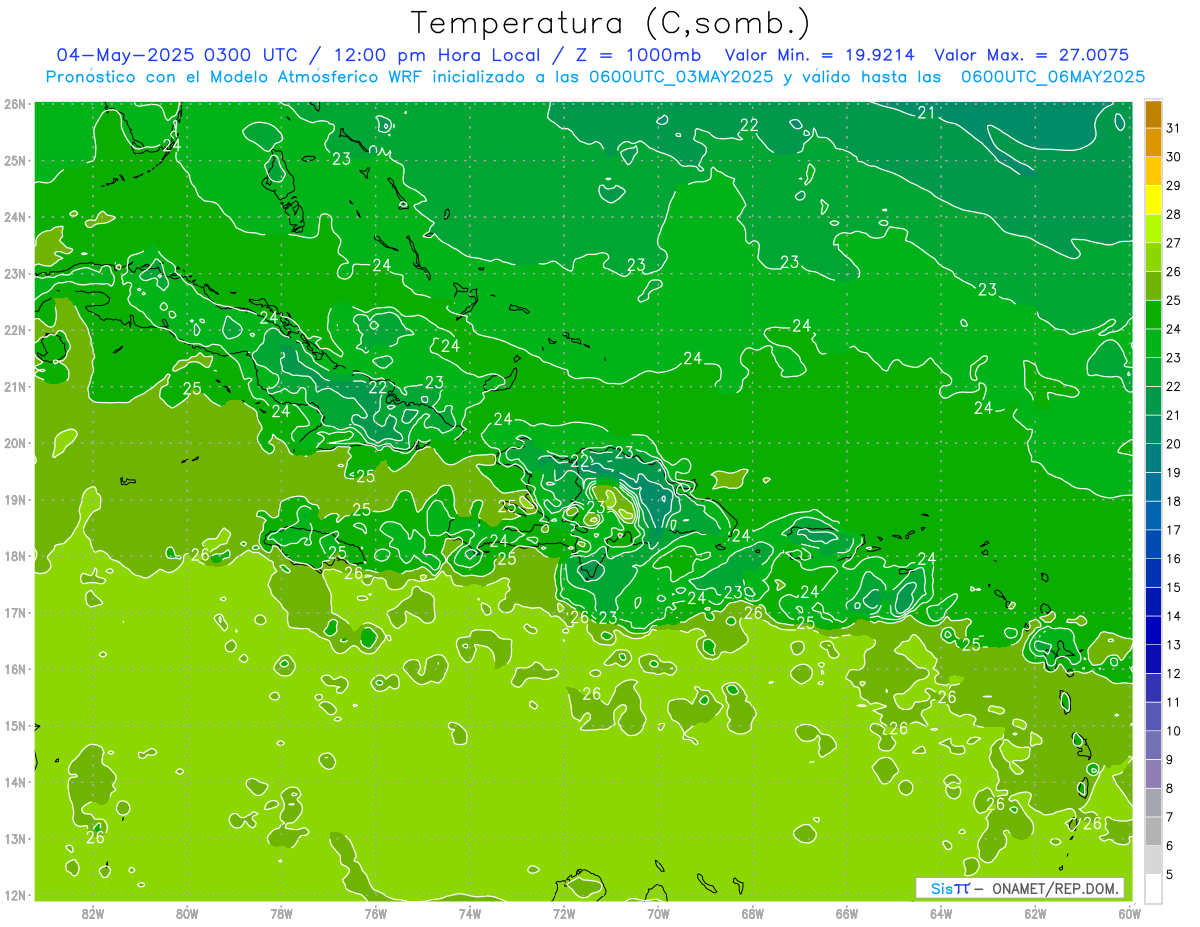Click the contour label 21 near the top right

point(927,112)
